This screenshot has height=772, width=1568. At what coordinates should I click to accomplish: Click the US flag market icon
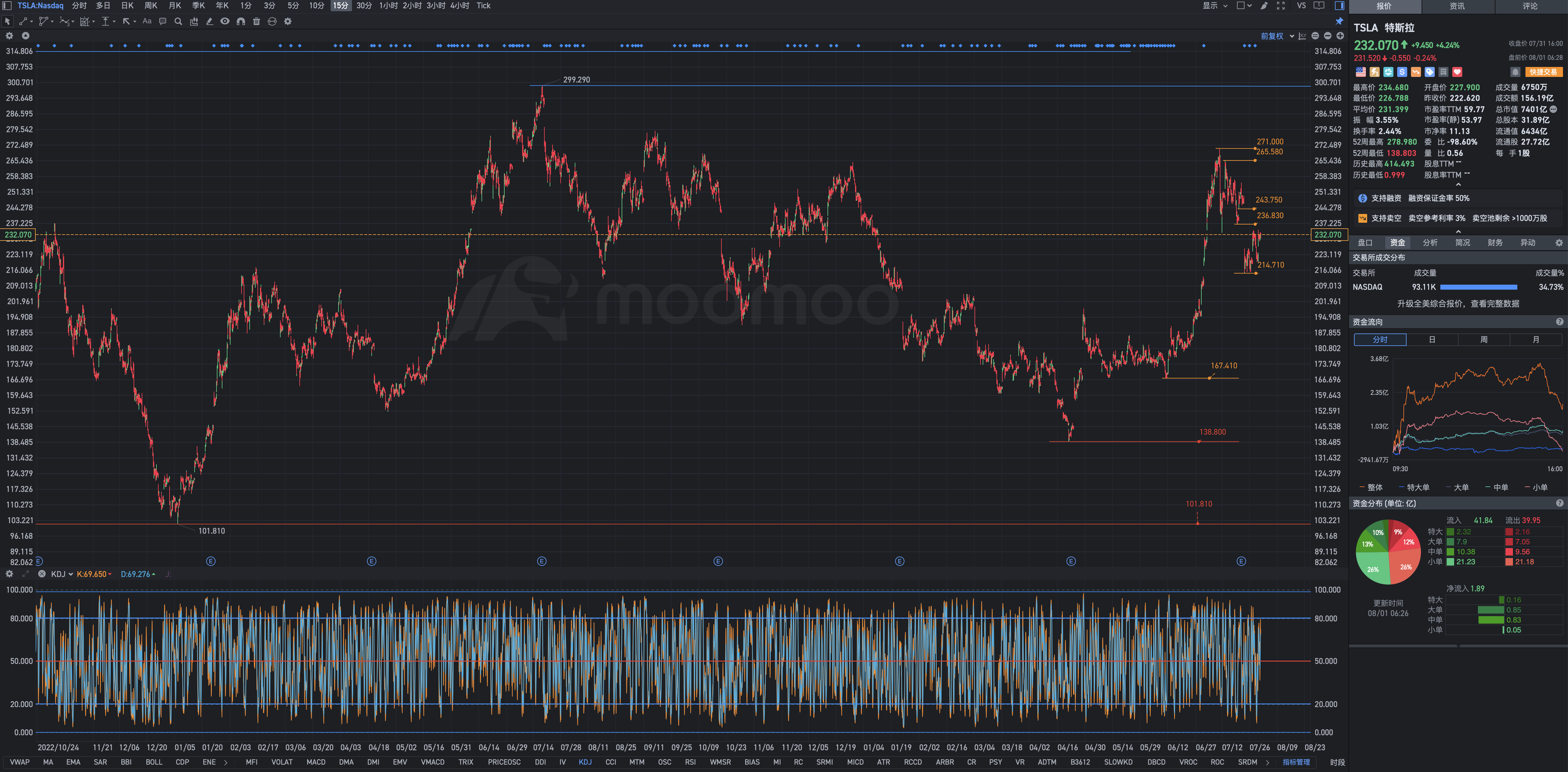[1361, 72]
